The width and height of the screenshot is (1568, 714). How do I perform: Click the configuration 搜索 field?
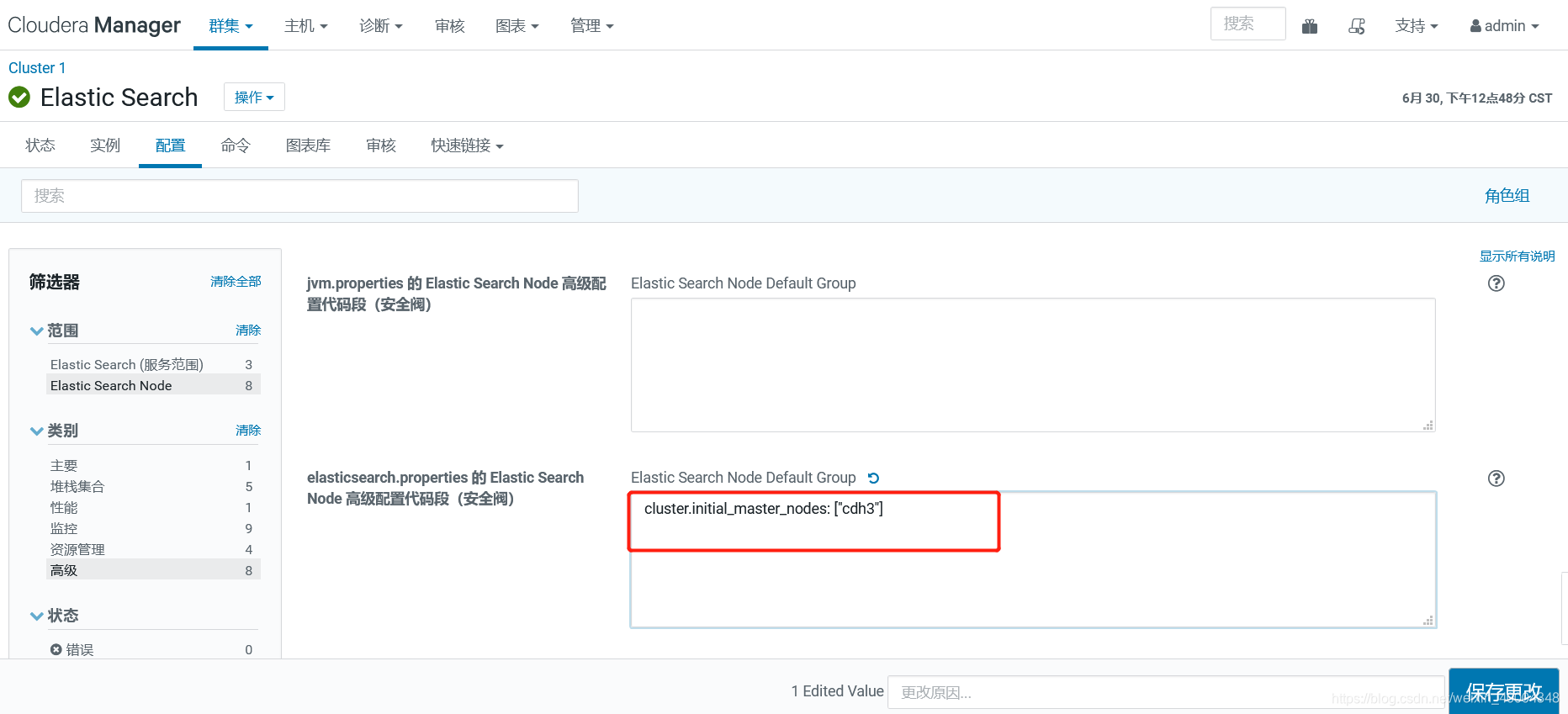pyautogui.click(x=299, y=196)
